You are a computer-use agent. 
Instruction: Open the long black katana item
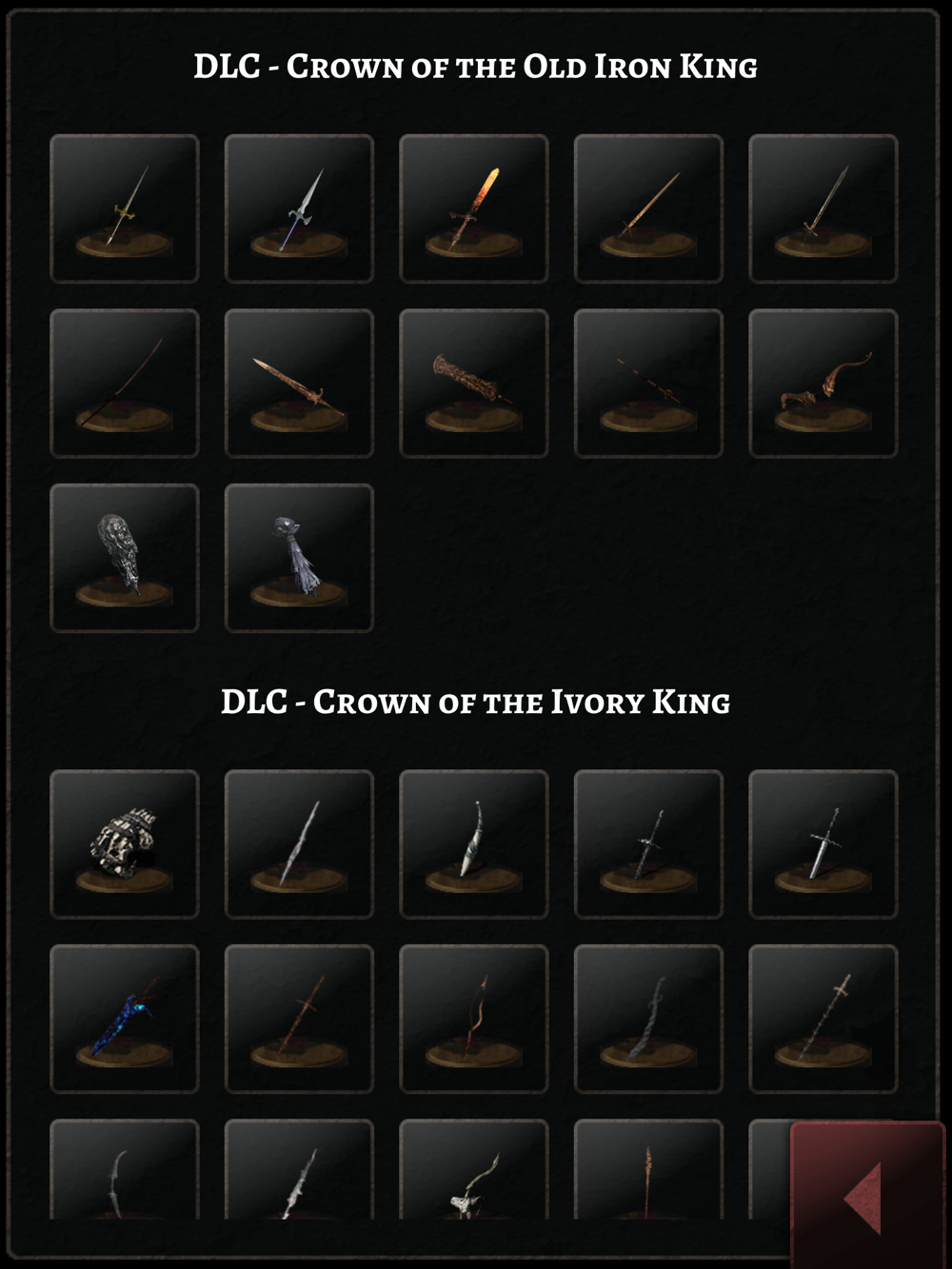click(125, 384)
